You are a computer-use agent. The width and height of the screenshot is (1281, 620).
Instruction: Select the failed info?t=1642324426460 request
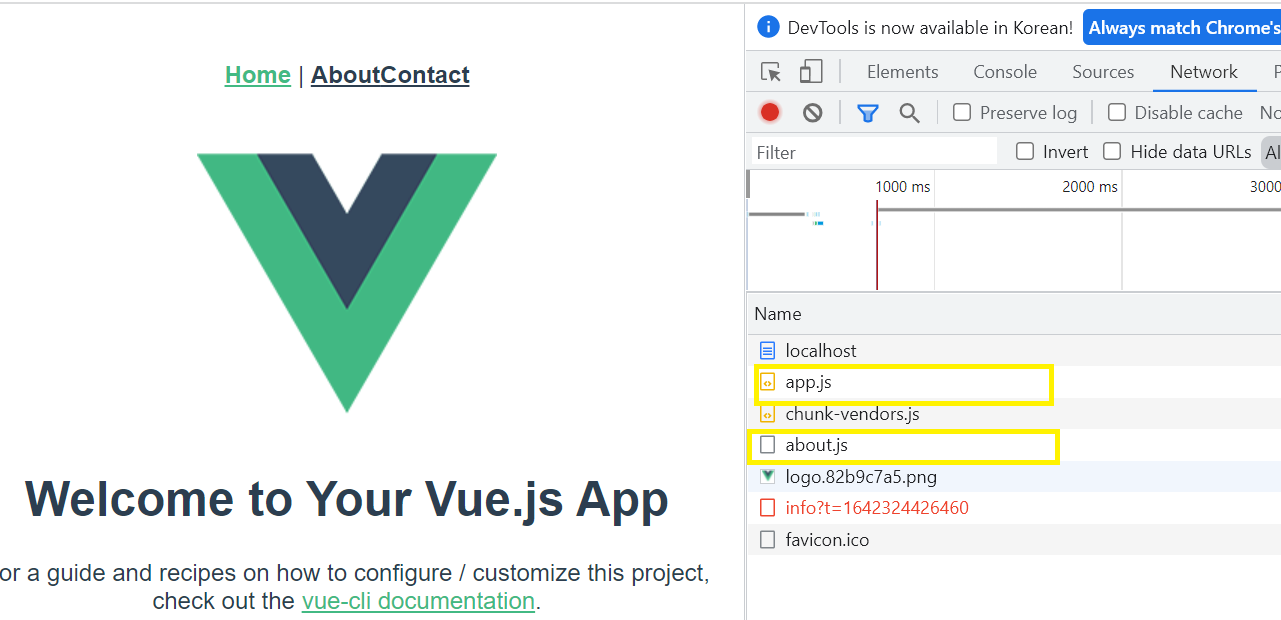point(1014,508)
